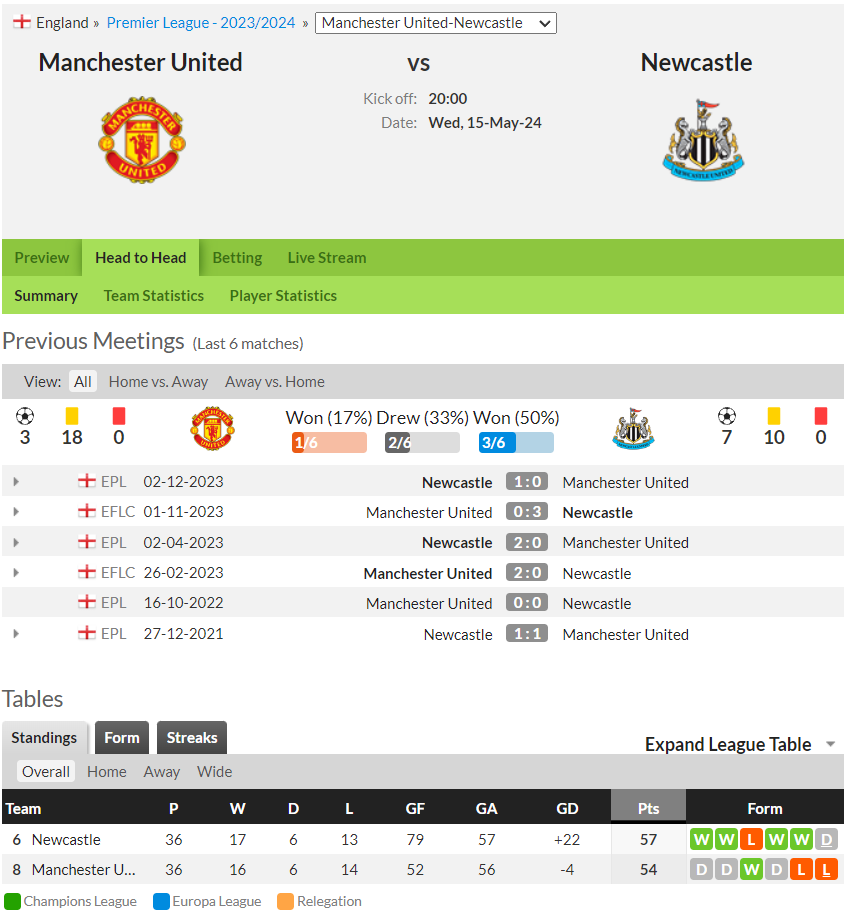Open Premier League - 2023/2024 link

(201, 23)
